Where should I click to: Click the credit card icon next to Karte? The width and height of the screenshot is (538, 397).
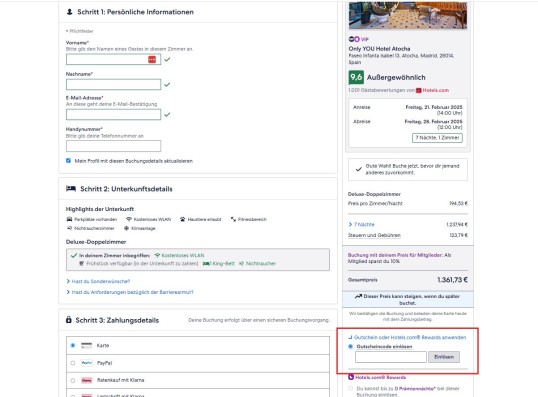[86, 346]
